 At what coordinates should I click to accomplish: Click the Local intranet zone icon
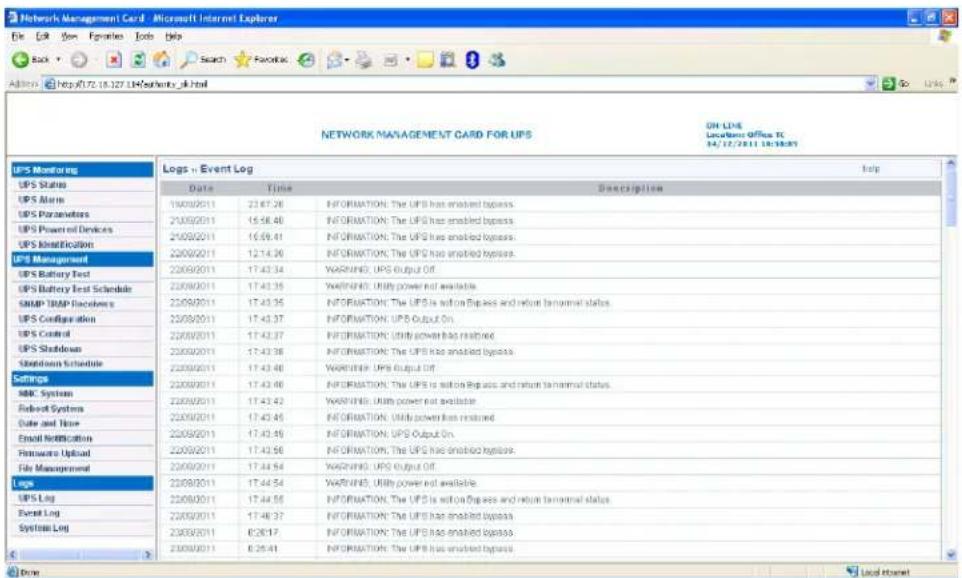[852, 572]
